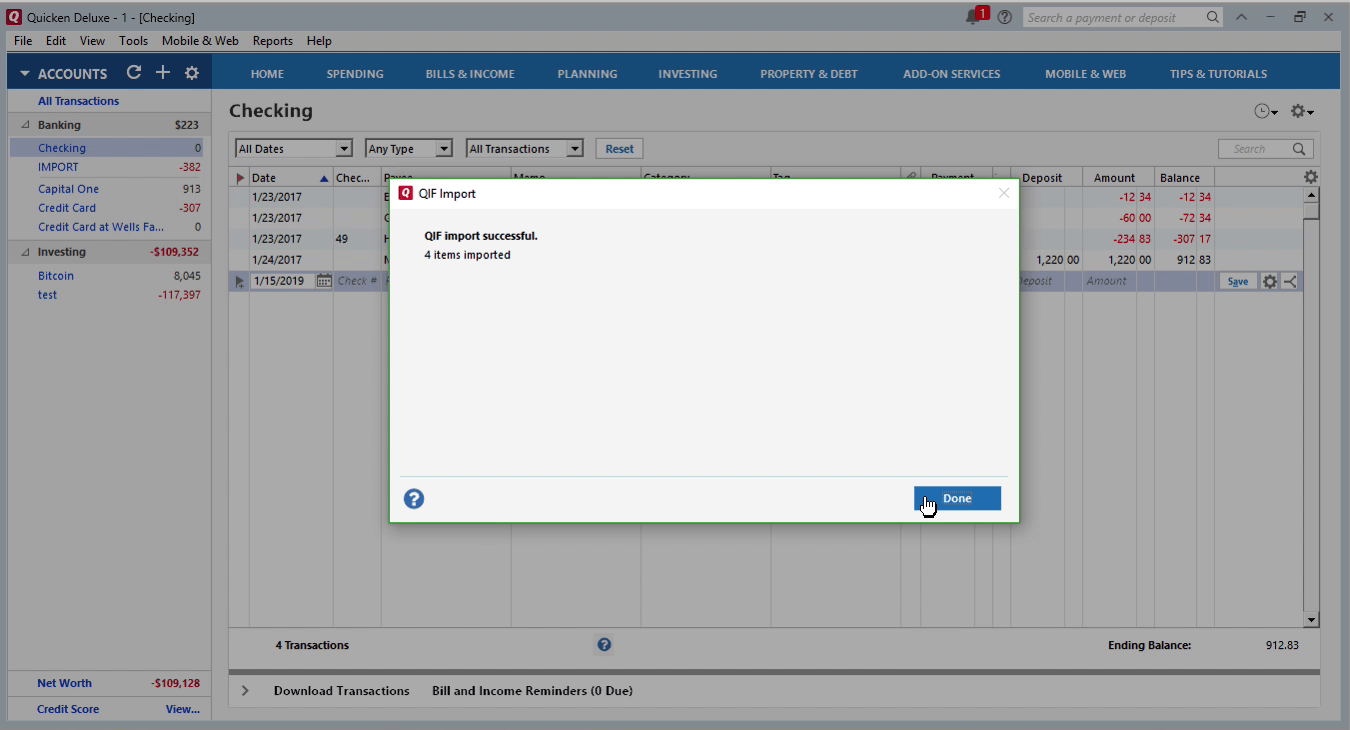1350x730 pixels.
Task: Click the Credit Score View... link
Action: pos(183,710)
